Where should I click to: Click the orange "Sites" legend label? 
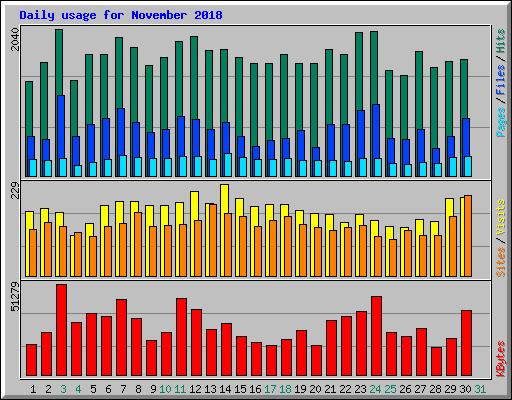[501, 262]
